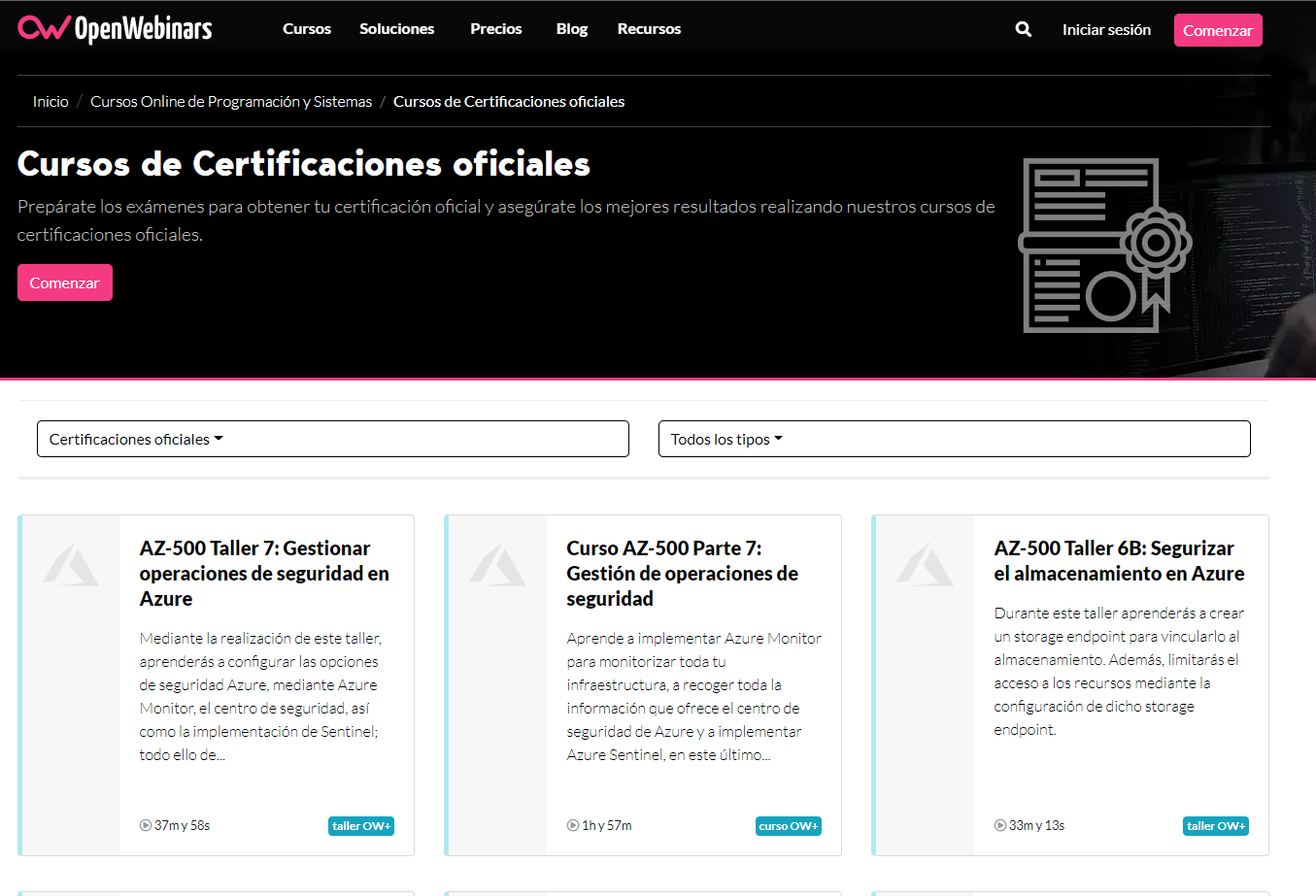Click the curso OW+ badge
The height and width of the screenshot is (896, 1316).
[789, 826]
